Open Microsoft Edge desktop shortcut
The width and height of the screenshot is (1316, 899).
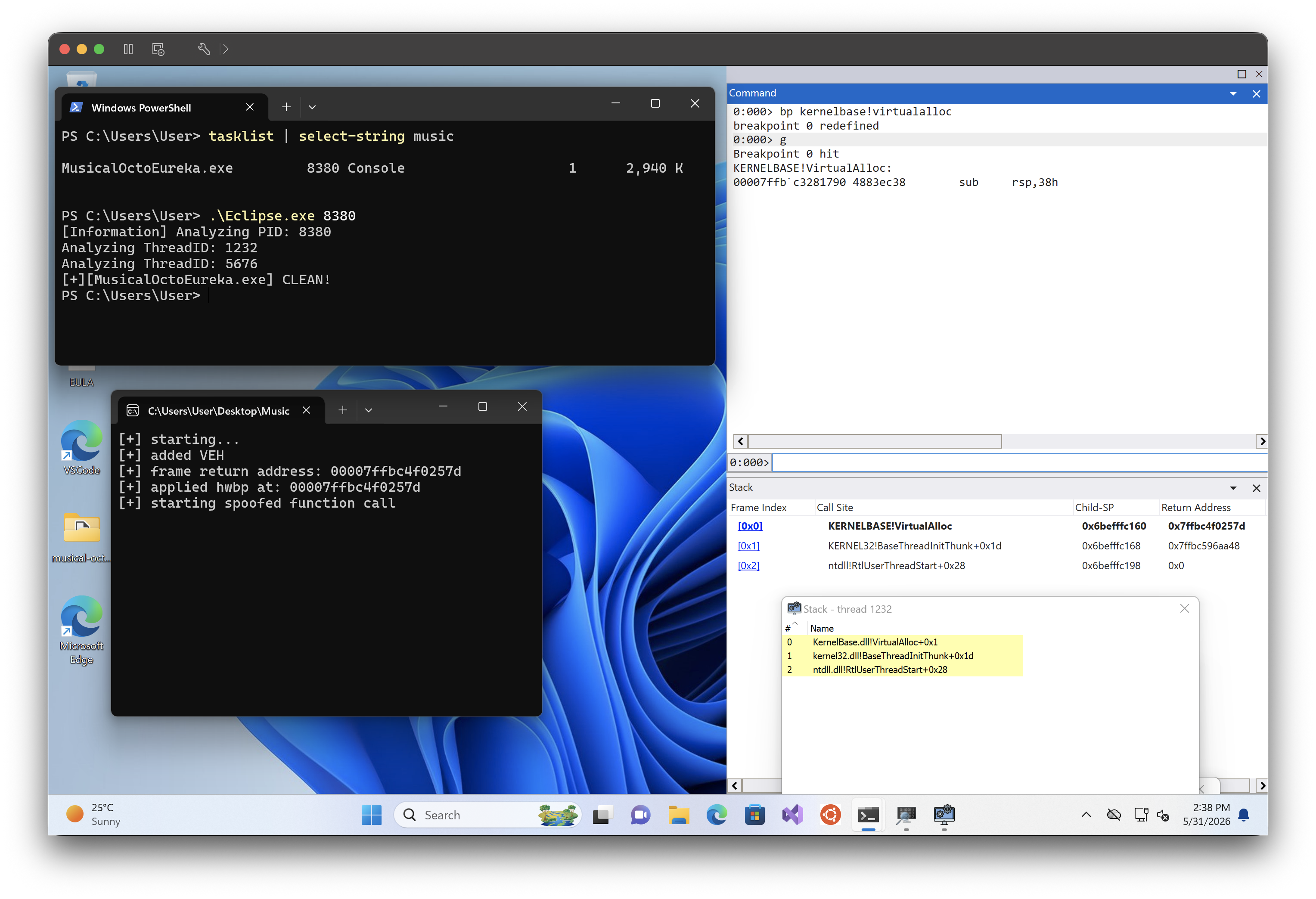point(81,630)
